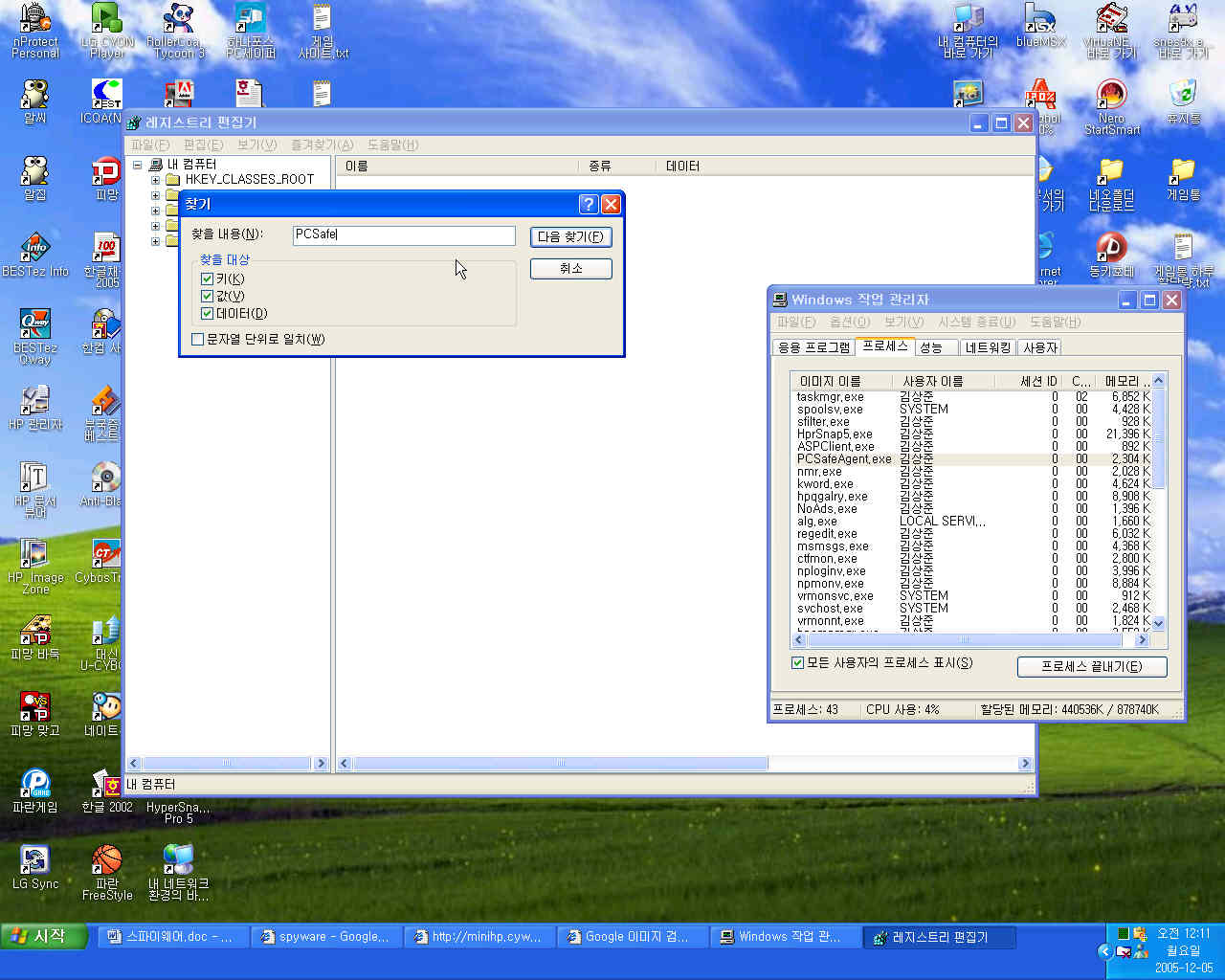Viewport: 1225px width, 980px height.
Task: Toggle 모든 사용자의 프로세스 표시 checkbox
Action: pyautogui.click(x=797, y=663)
